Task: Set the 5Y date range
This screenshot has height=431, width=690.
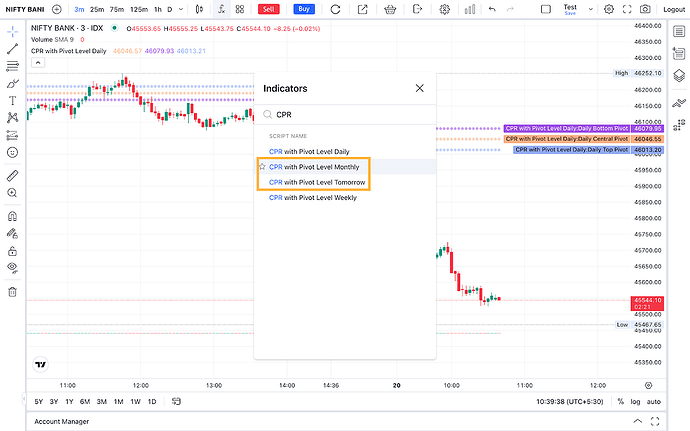Action: click(x=39, y=402)
